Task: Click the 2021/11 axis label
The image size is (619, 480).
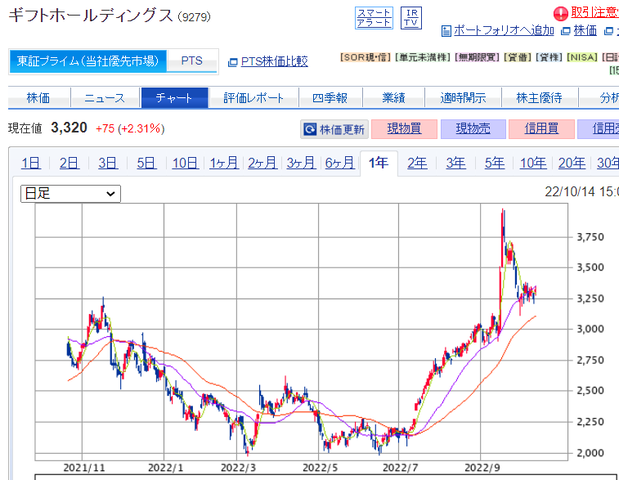Action: click(84, 468)
